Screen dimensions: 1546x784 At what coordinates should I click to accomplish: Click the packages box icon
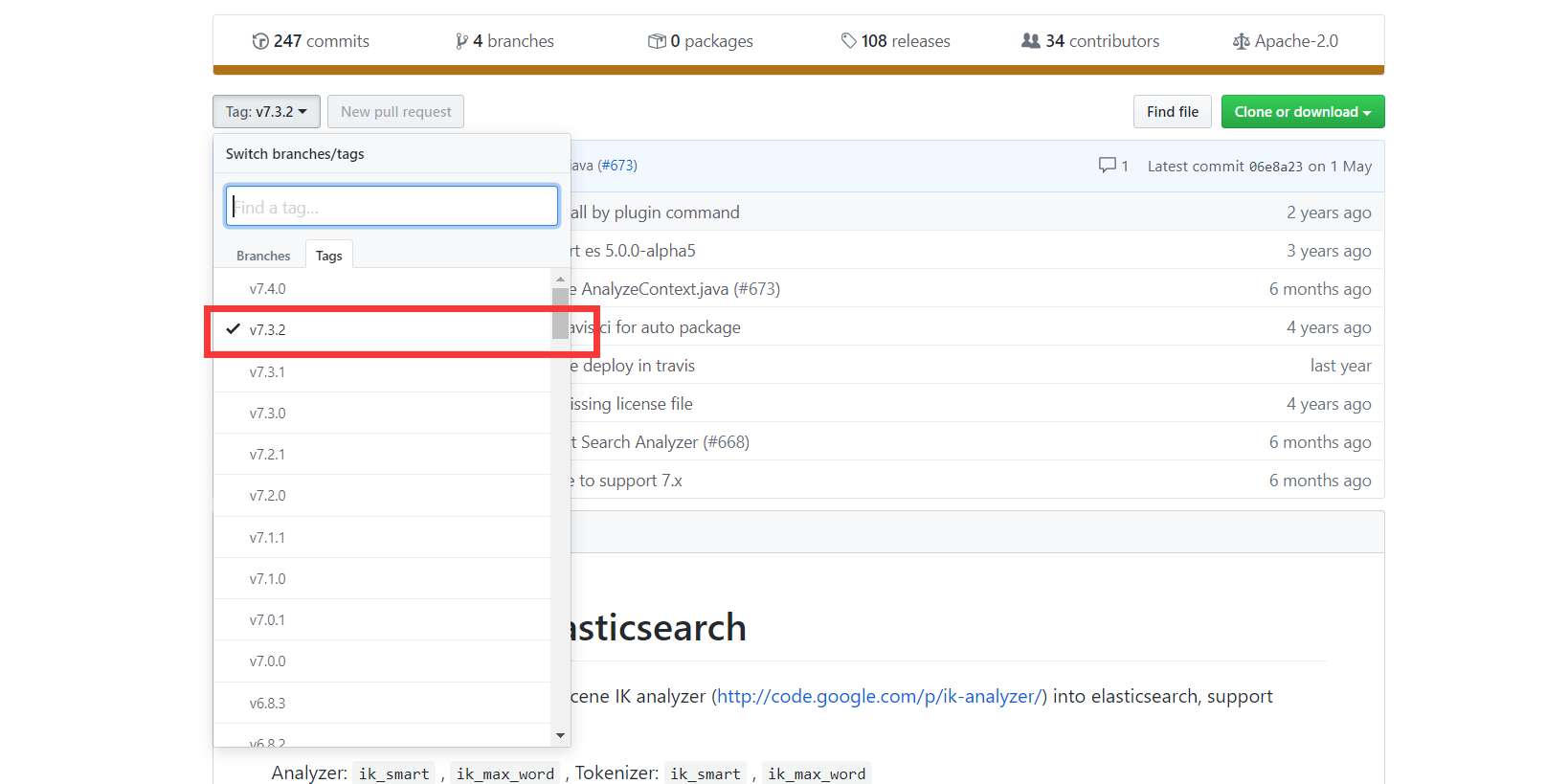(x=657, y=41)
